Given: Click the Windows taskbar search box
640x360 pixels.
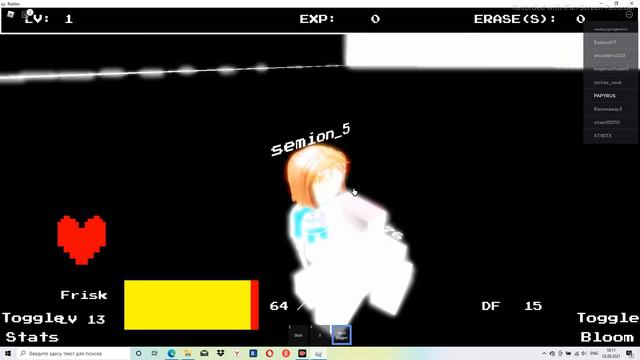Looking at the screenshot, I should coord(73,353).
